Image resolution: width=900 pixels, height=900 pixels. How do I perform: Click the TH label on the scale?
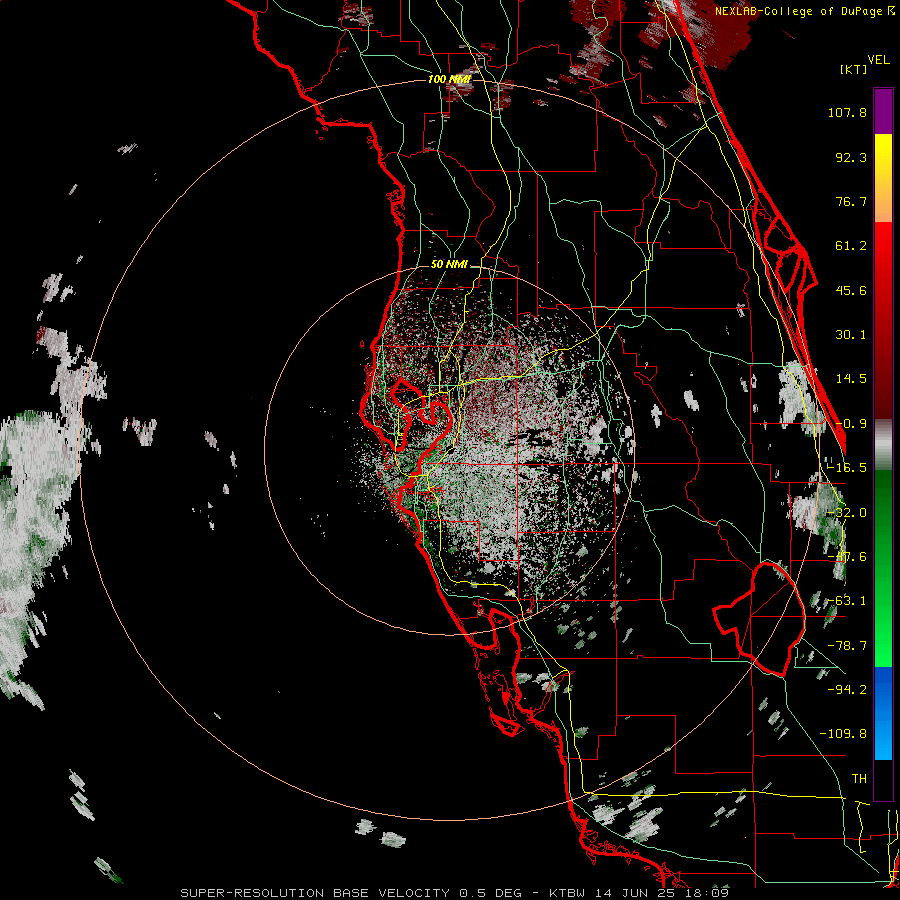pyautogui.click(x=859, y=779)
